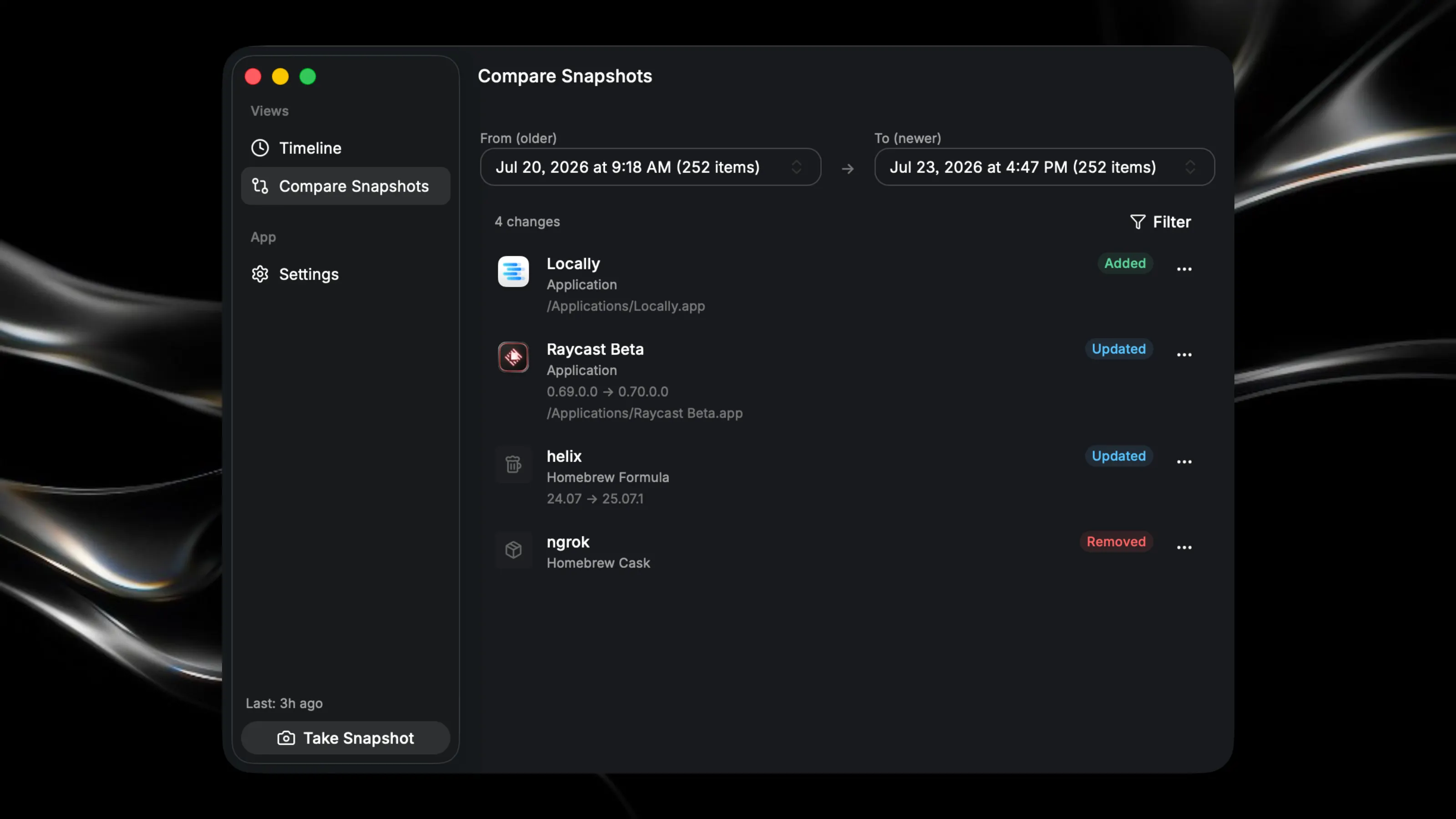Click the Added badge on Locally

[1125, 263]
